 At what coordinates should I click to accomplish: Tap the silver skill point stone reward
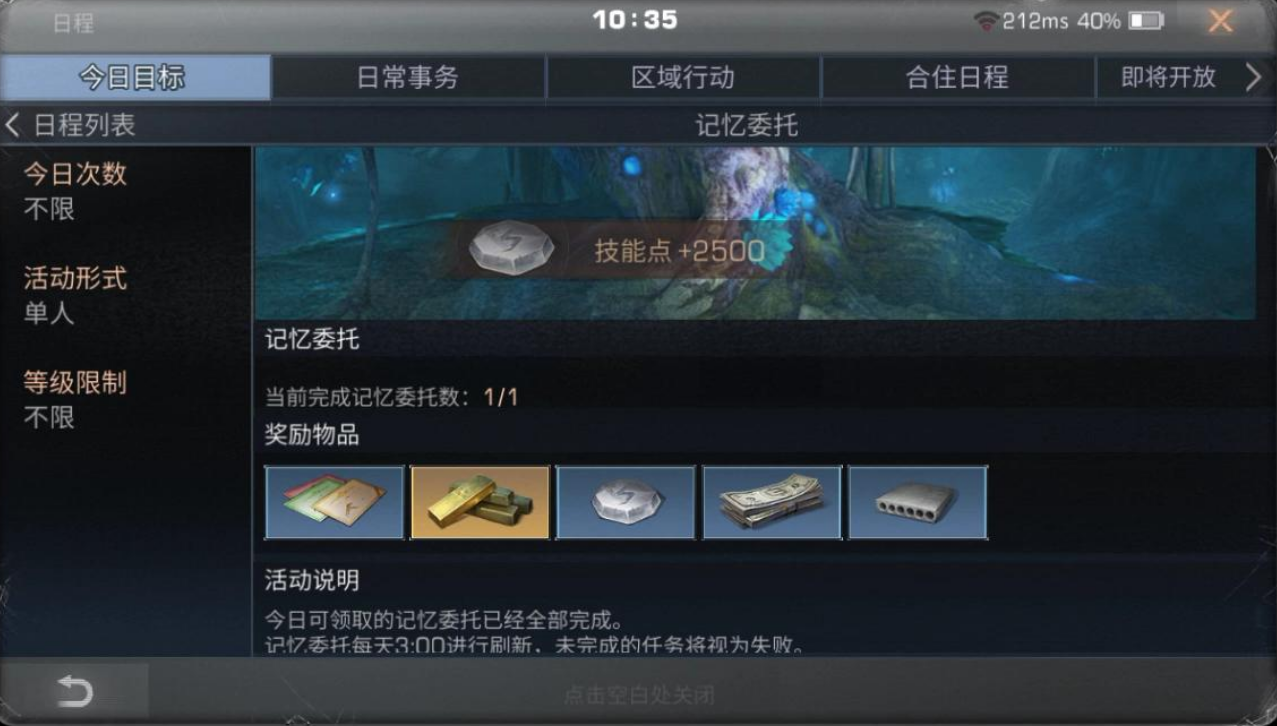pyautogui.click(x=626, y=502)
